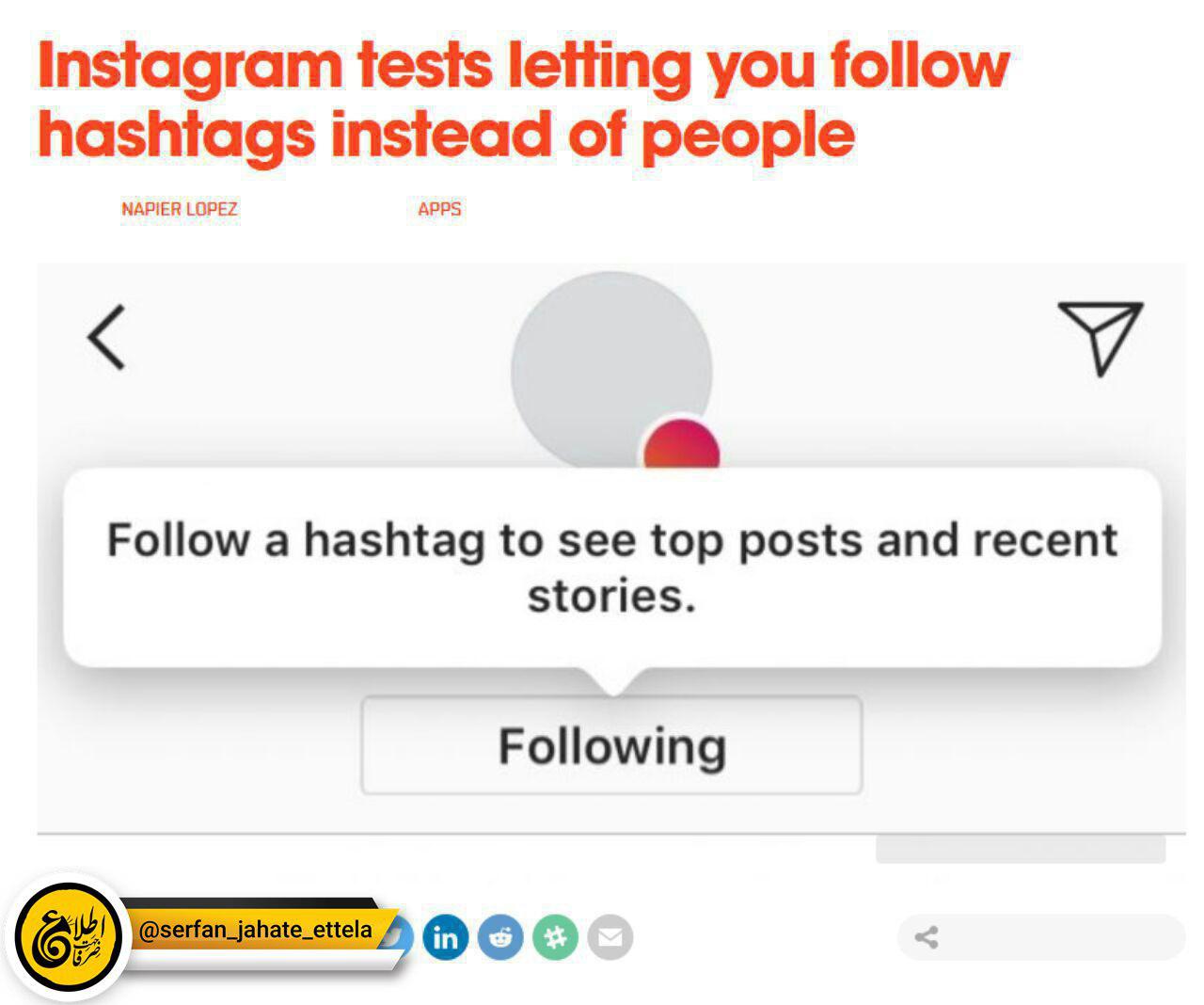
Task: Click the partially hidden Twitter share icon
Action: [401, 937]
